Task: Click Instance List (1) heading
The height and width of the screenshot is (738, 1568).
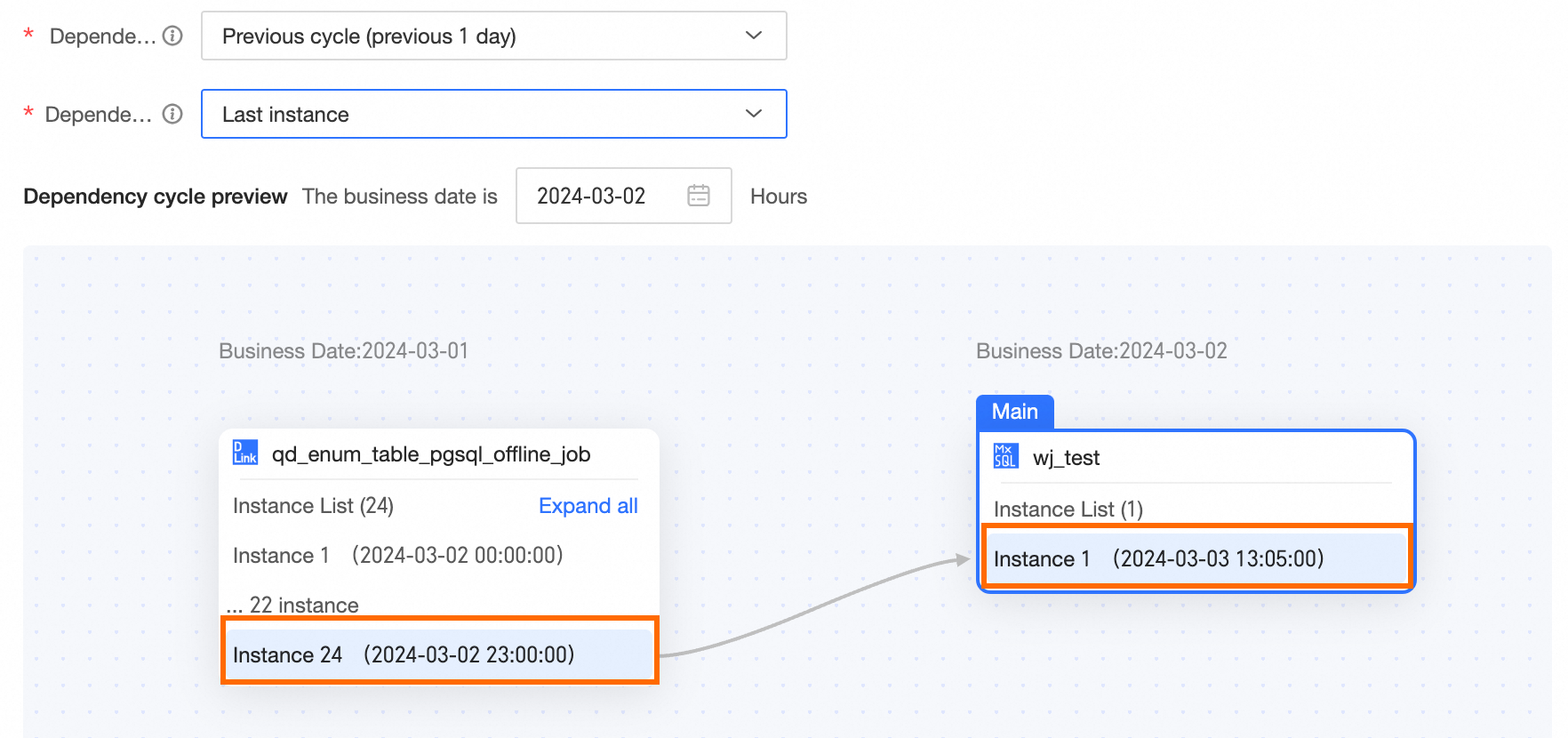Action: click(1068, 509)
